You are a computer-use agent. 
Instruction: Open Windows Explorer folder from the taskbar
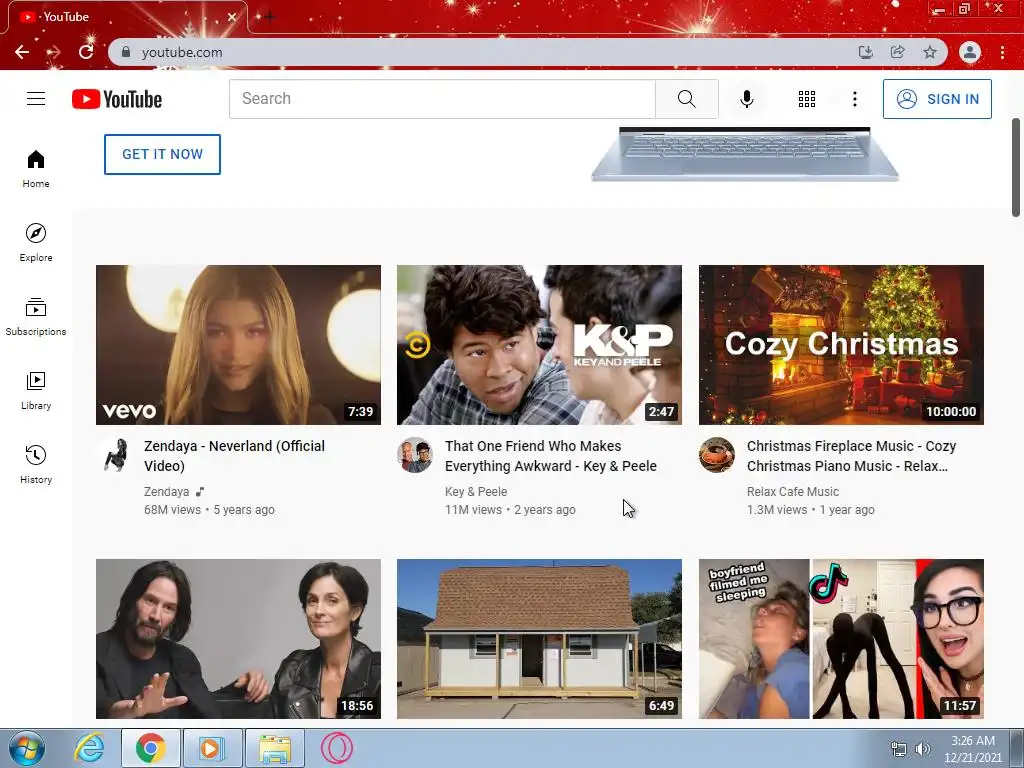[x=275, y=748]
